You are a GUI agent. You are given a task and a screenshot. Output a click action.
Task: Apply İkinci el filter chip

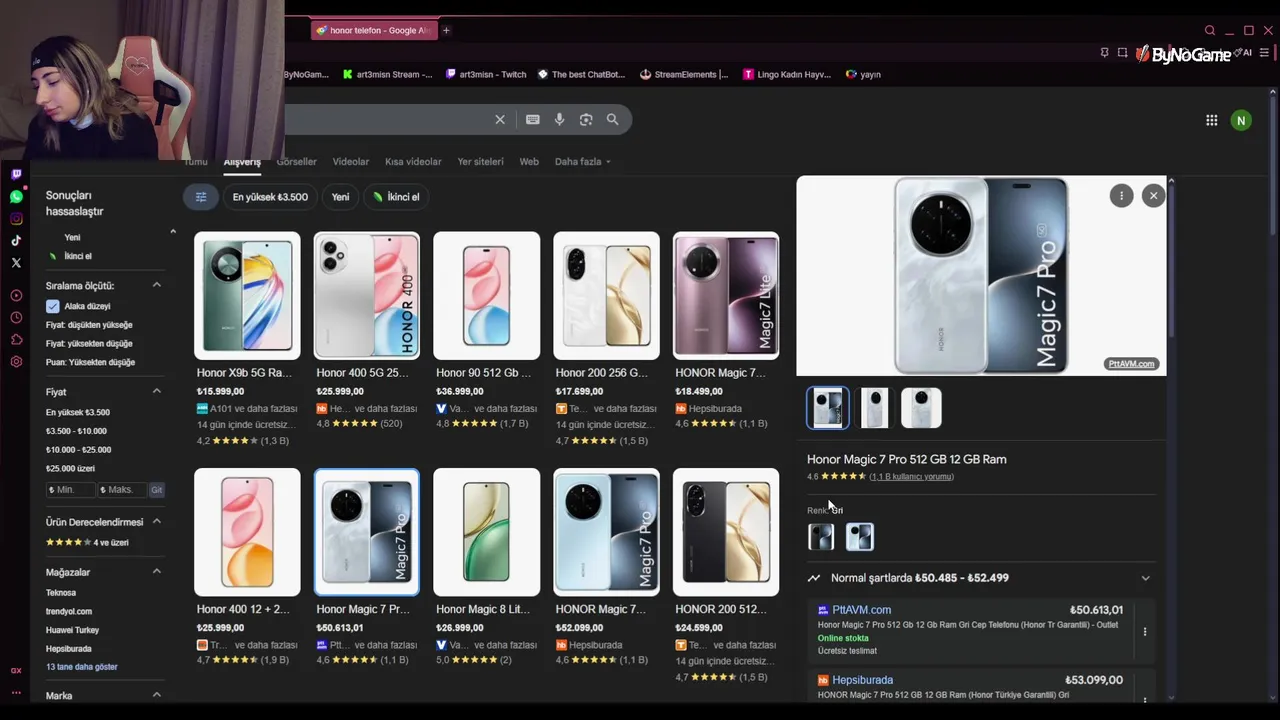(396, 197)
